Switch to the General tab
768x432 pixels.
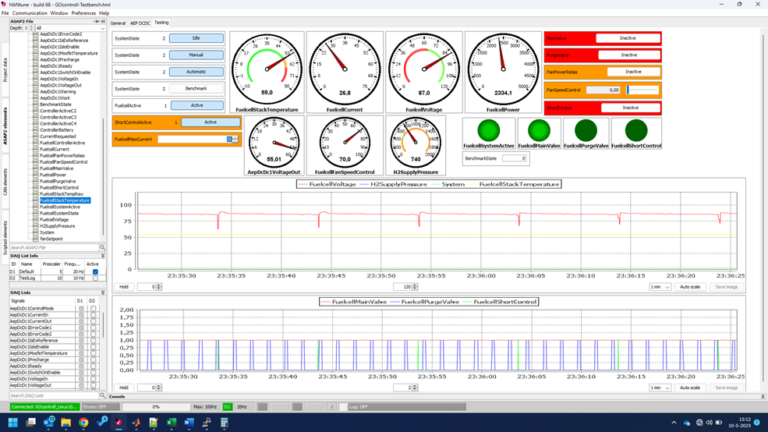pyautogui.click(x=118, y=23)
